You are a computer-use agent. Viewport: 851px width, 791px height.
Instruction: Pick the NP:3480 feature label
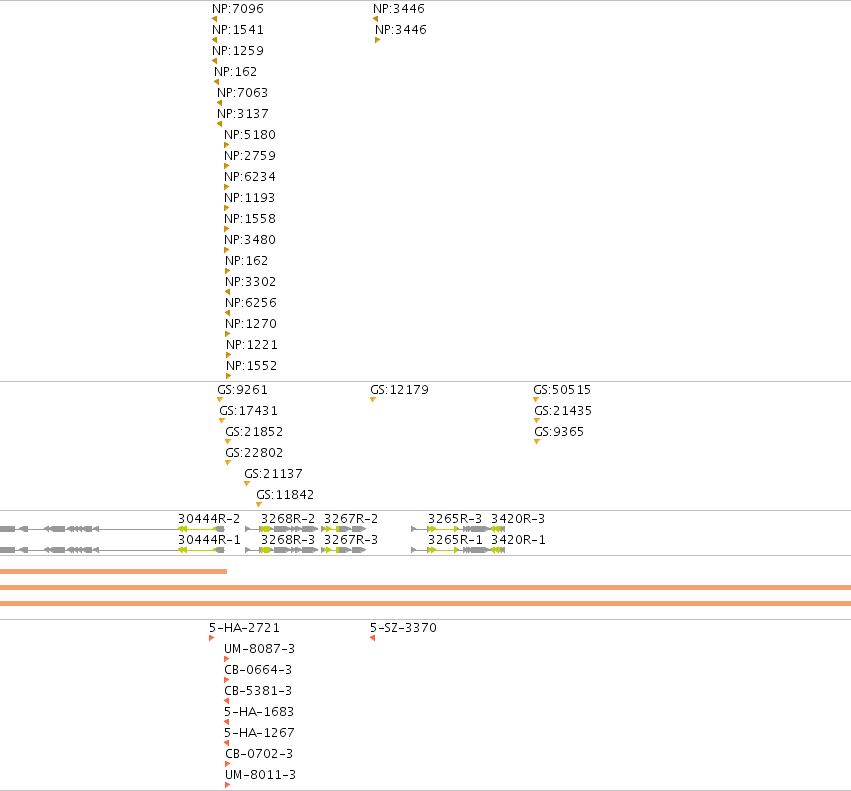click(x=250, y=240)
